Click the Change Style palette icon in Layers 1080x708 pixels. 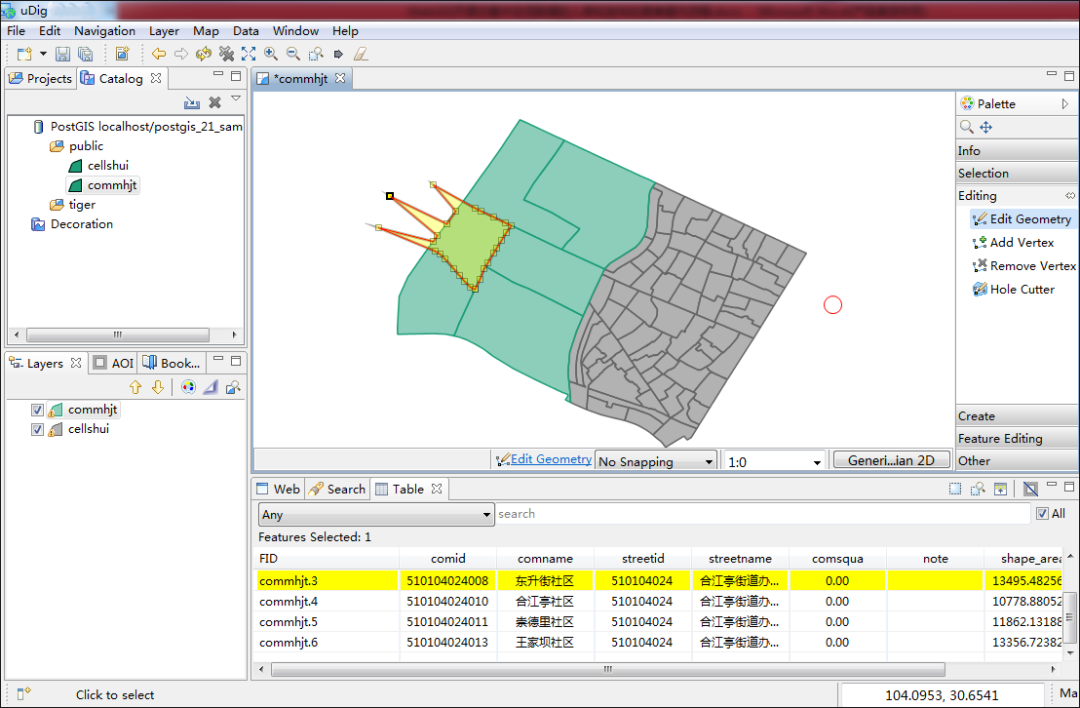tap(187, 387)
